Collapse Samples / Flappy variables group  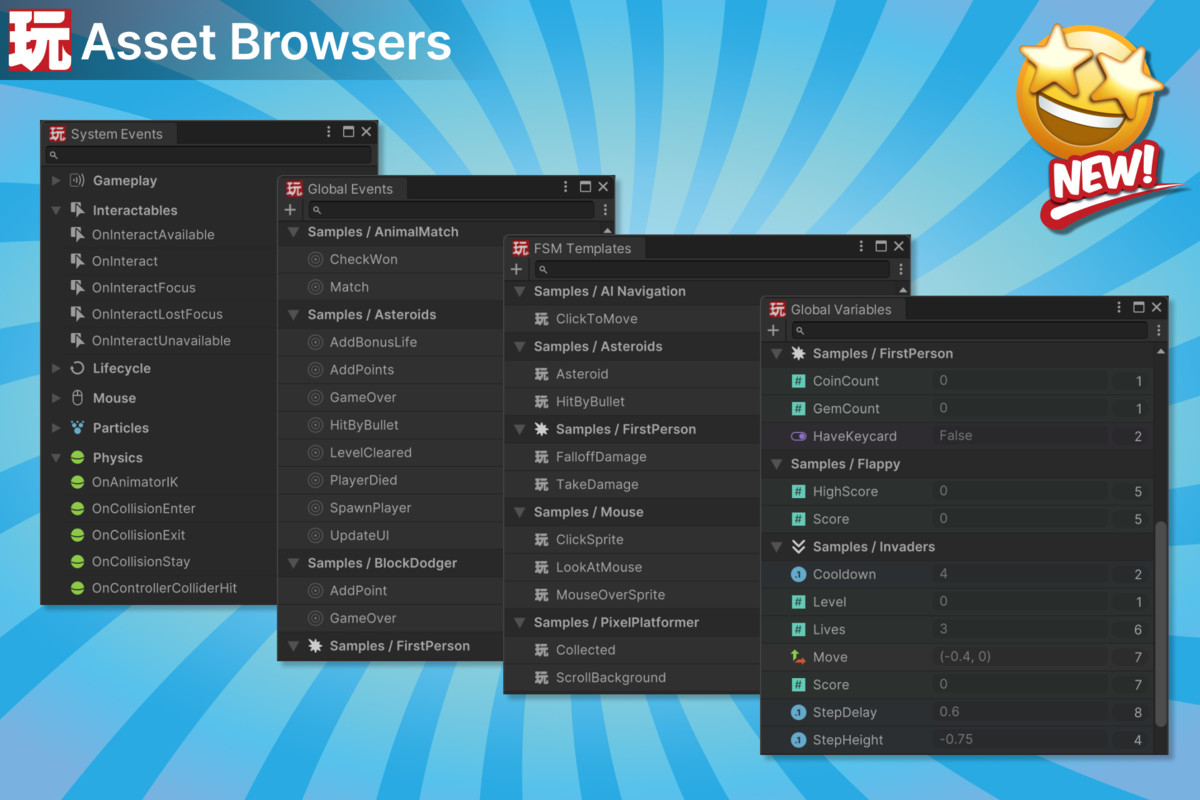776,464
